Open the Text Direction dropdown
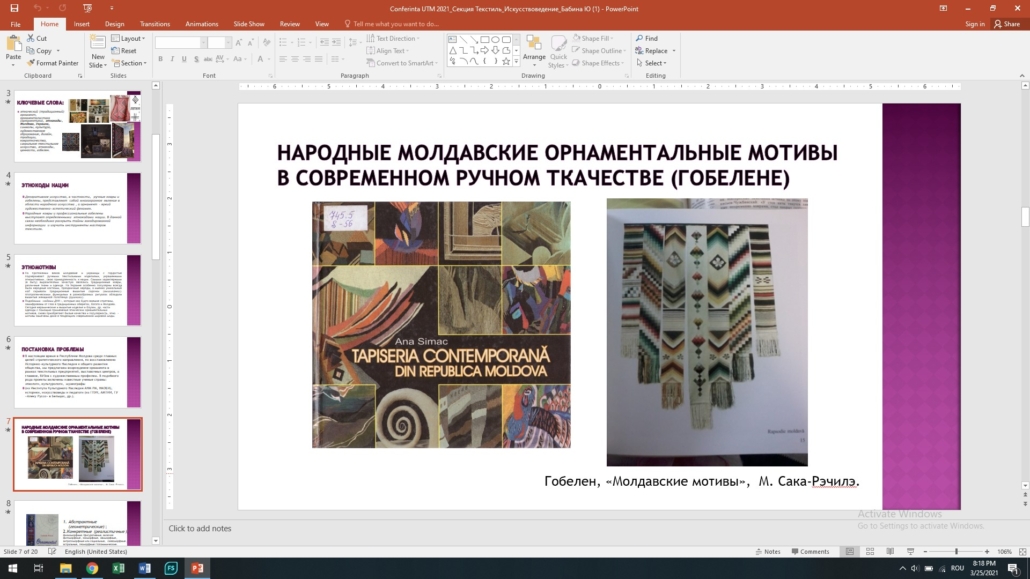Screen dimensions: 1030x579 (x=393, y=38)
